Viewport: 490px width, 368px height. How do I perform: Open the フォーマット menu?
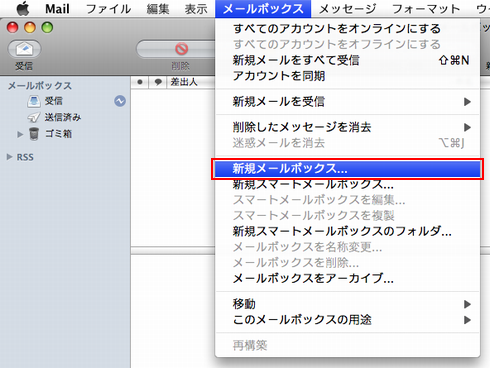426,9
